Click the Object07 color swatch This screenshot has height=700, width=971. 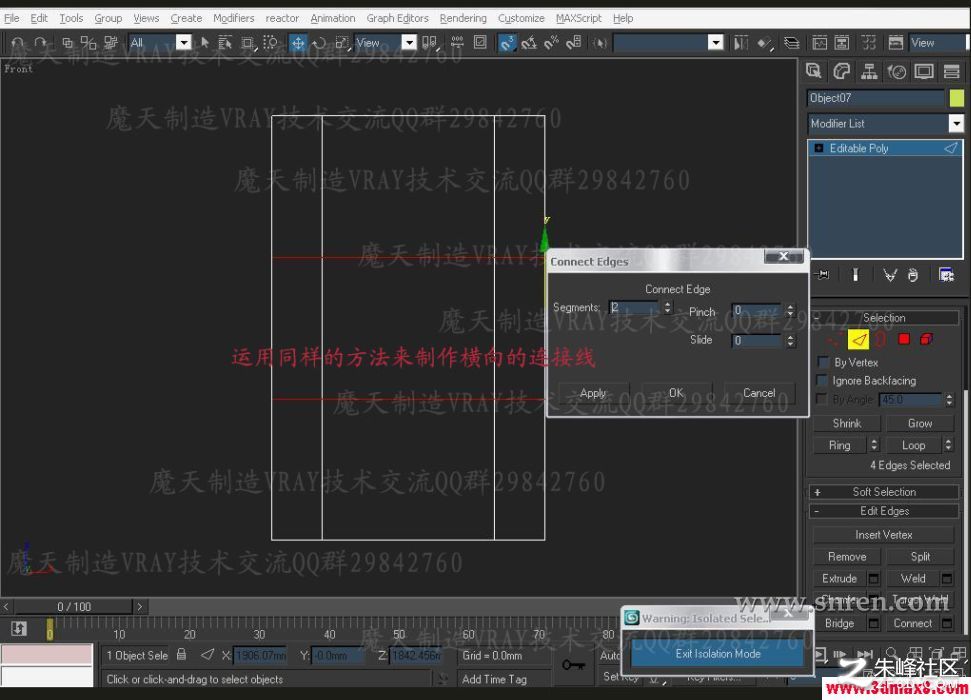click(x=956, y=98)
